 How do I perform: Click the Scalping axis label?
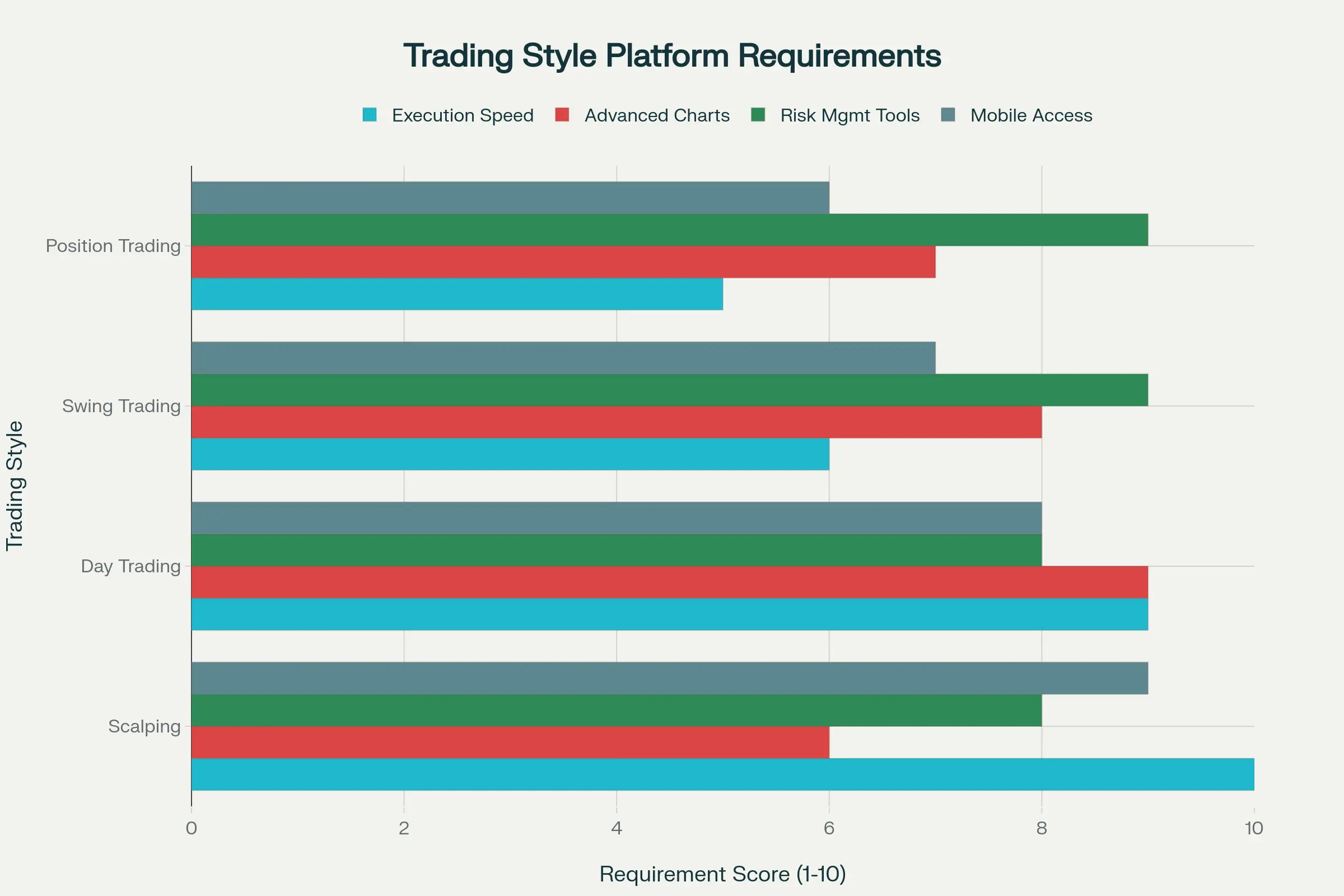[144, 726]
